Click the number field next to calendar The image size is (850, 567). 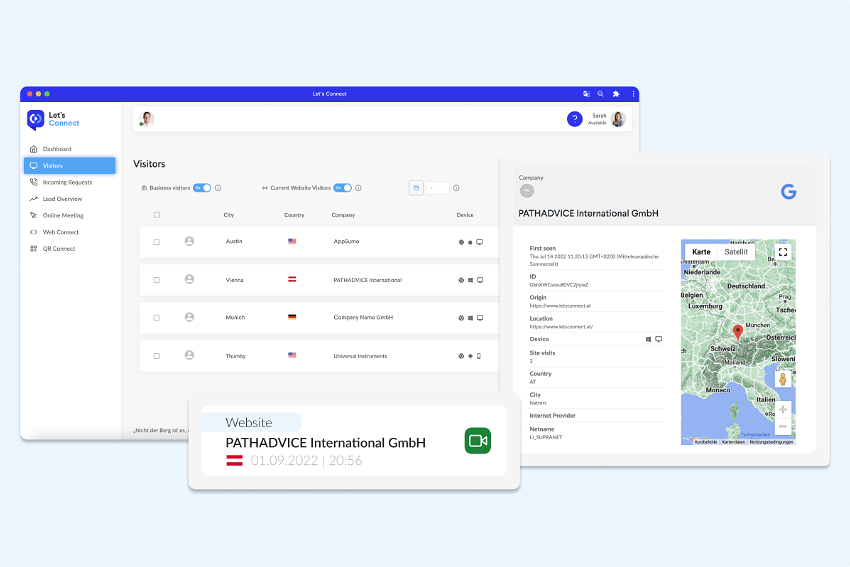click(438, 188)
